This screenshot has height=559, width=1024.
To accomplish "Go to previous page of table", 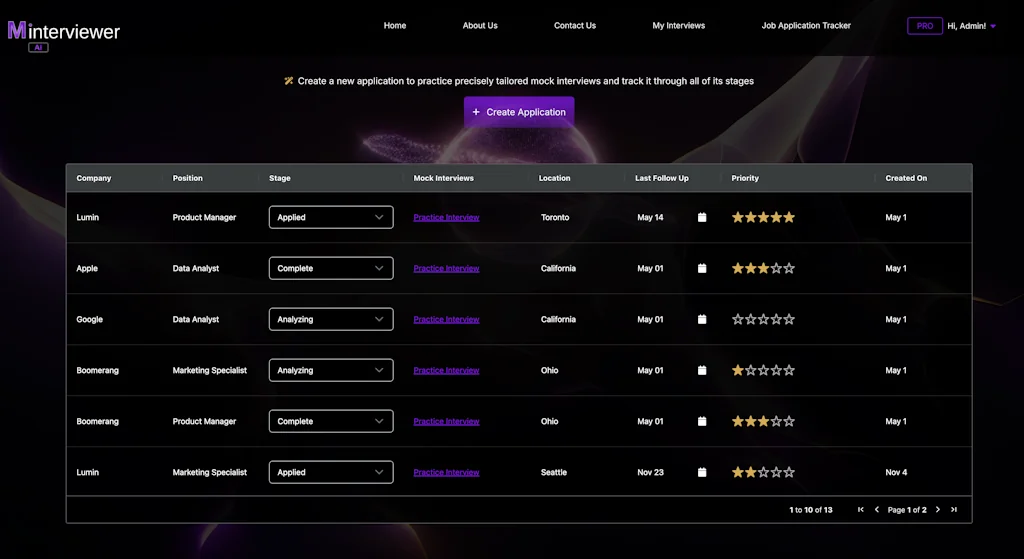I will coord(876,509).
